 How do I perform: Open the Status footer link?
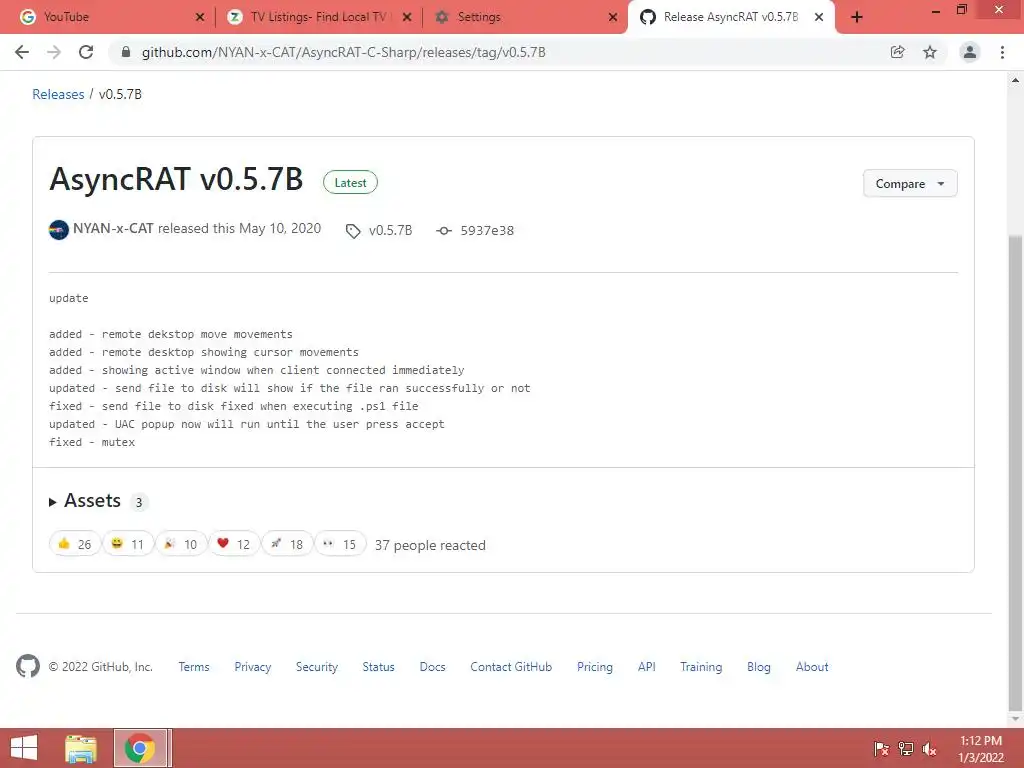tap(378, 667)
